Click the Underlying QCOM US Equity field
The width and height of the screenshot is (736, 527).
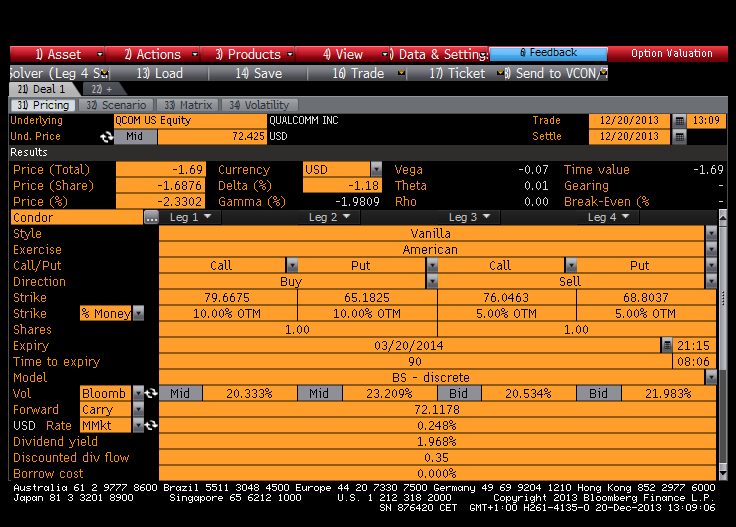click(x=190, y=121)
